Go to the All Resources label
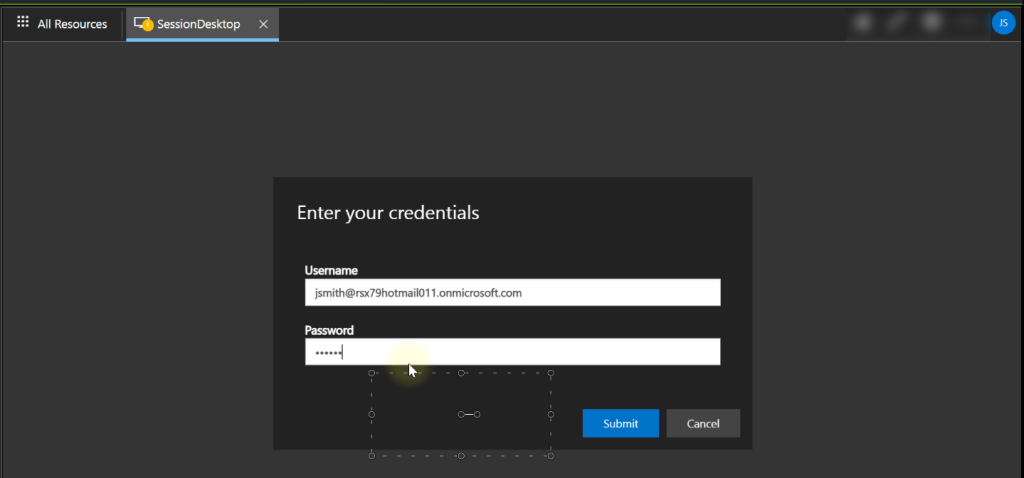This screenshot has height=478, width=1024. 72,24
